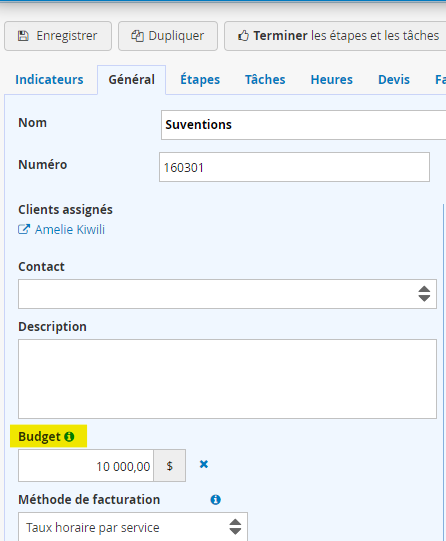This screenshot has height=541, width=446.
Task: Go to the Tâches tab
Action: tap(265, 80)
